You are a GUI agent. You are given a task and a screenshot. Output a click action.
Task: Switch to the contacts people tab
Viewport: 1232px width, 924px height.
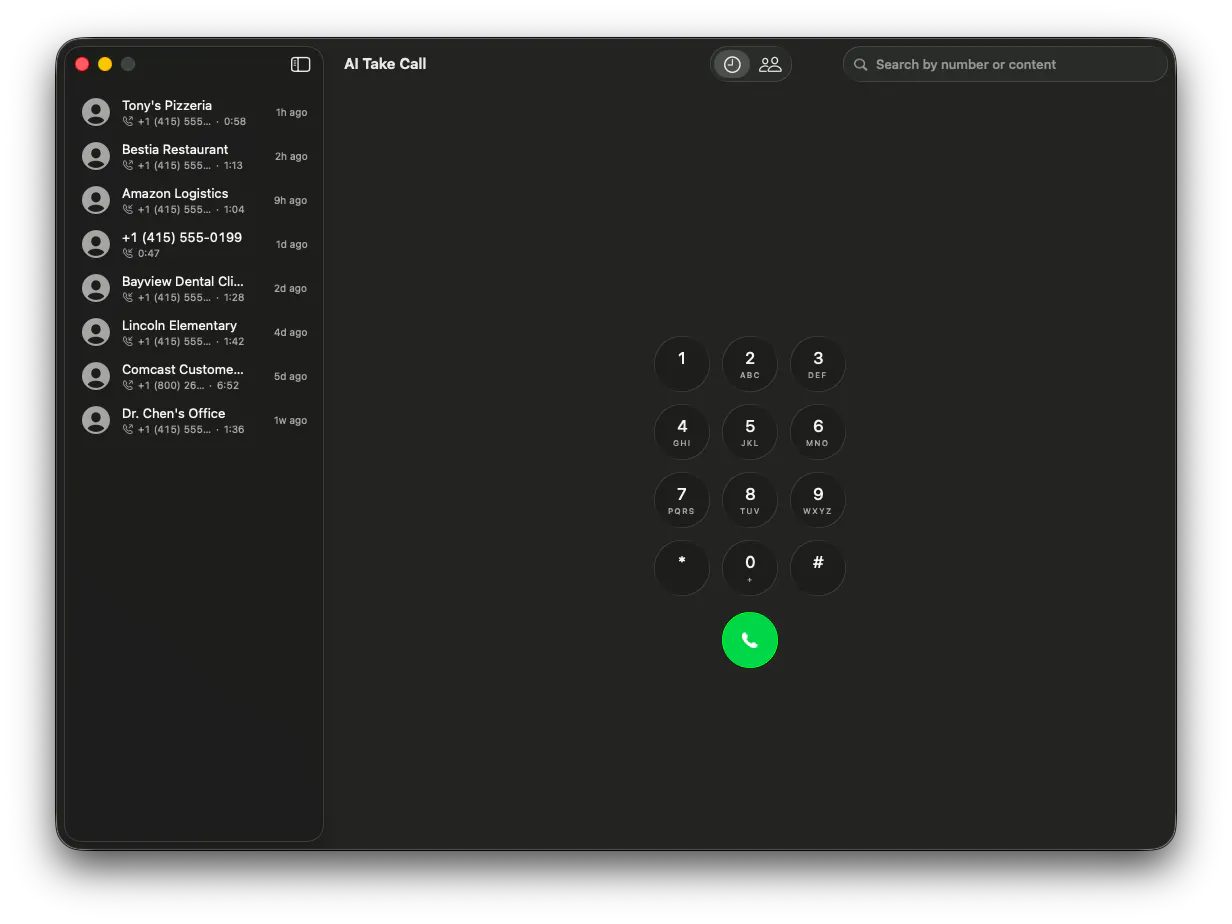click(770, 64)
